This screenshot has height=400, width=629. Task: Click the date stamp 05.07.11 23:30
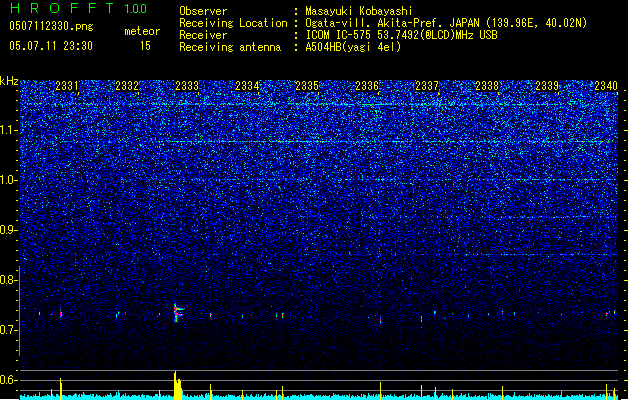tap(51, 46)
